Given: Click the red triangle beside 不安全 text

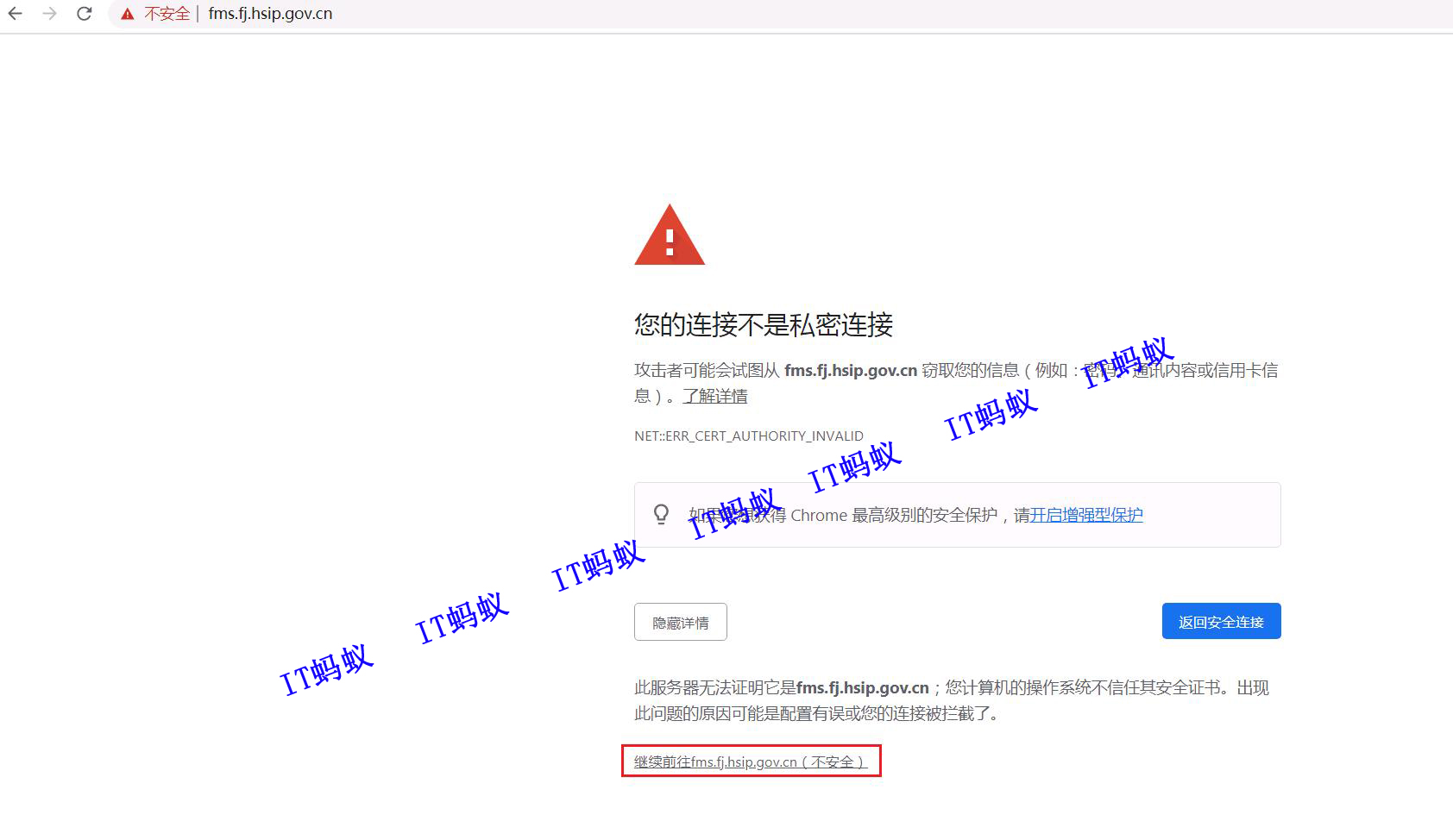Looking at the screenshot, I should click(x=128, y=14).
